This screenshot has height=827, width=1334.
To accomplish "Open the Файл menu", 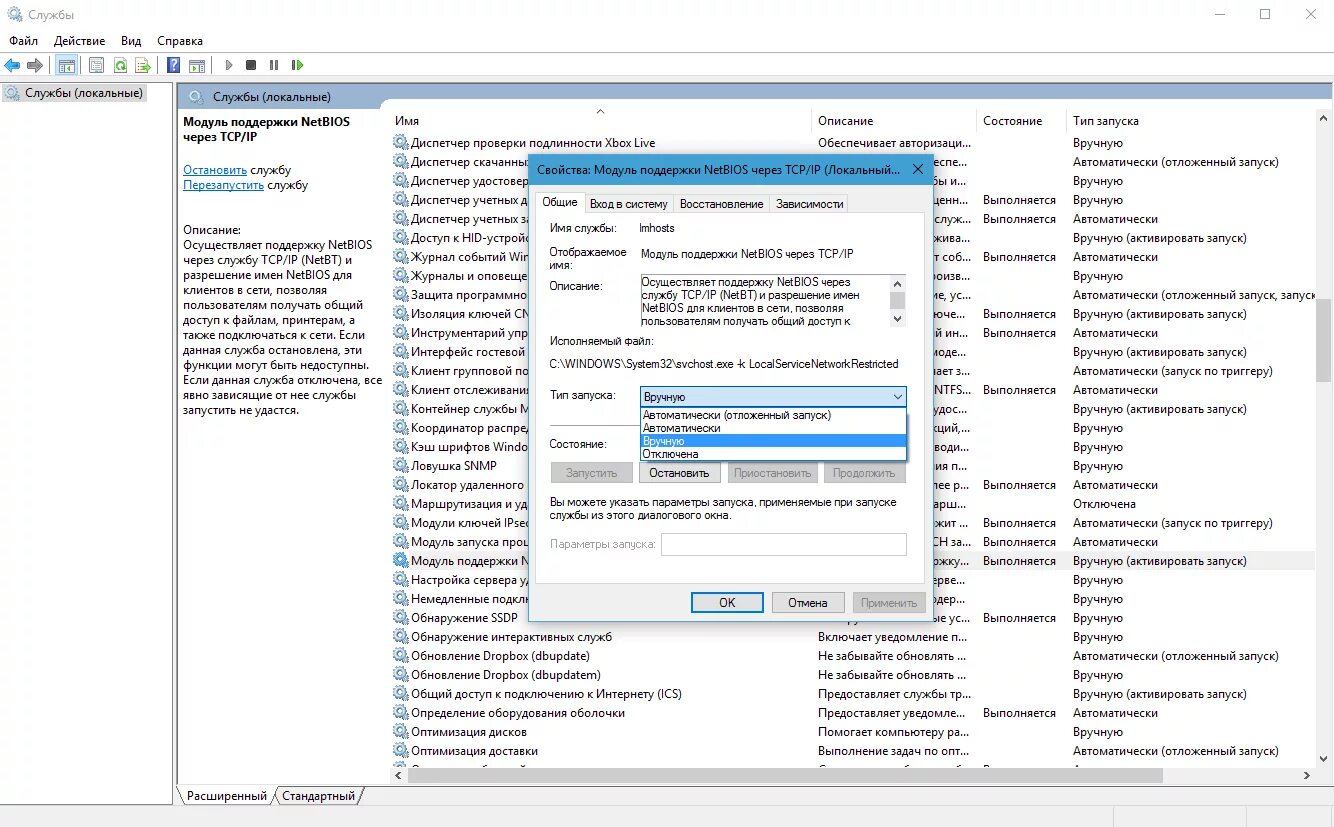I will pyautogui.click(x=24, y=41).
